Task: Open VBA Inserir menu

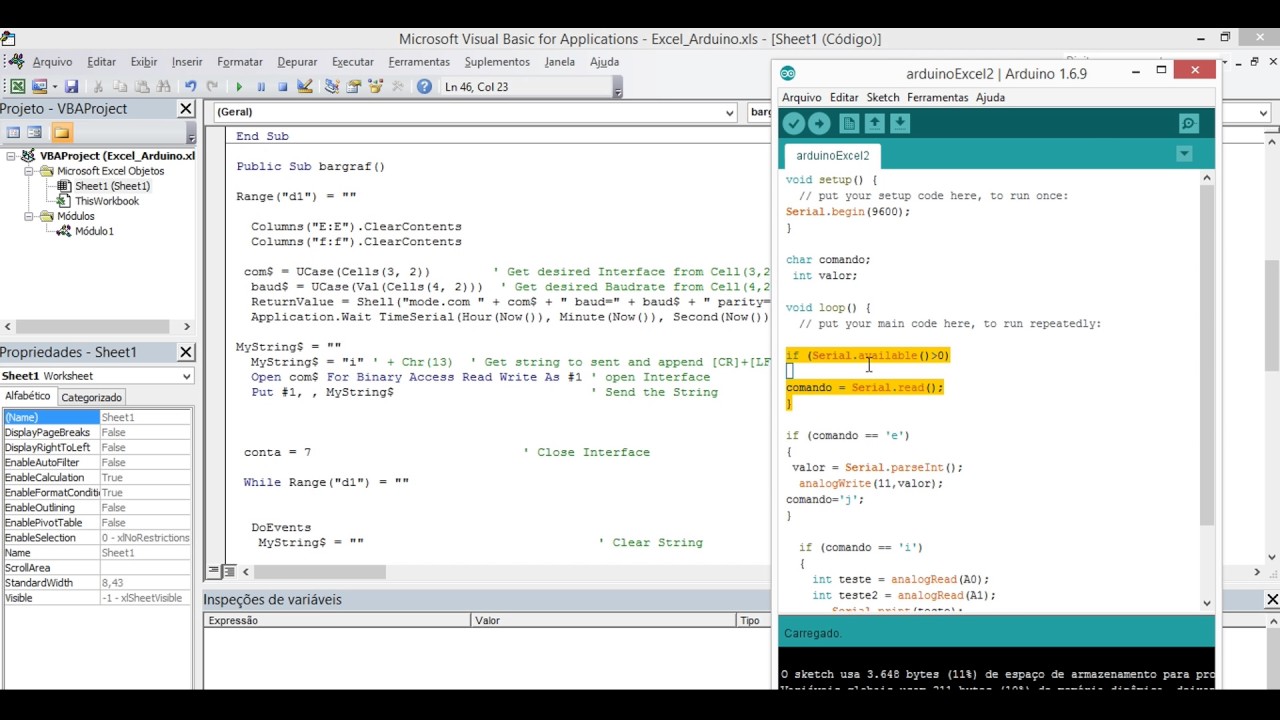Action: click(x=187, y=62)
